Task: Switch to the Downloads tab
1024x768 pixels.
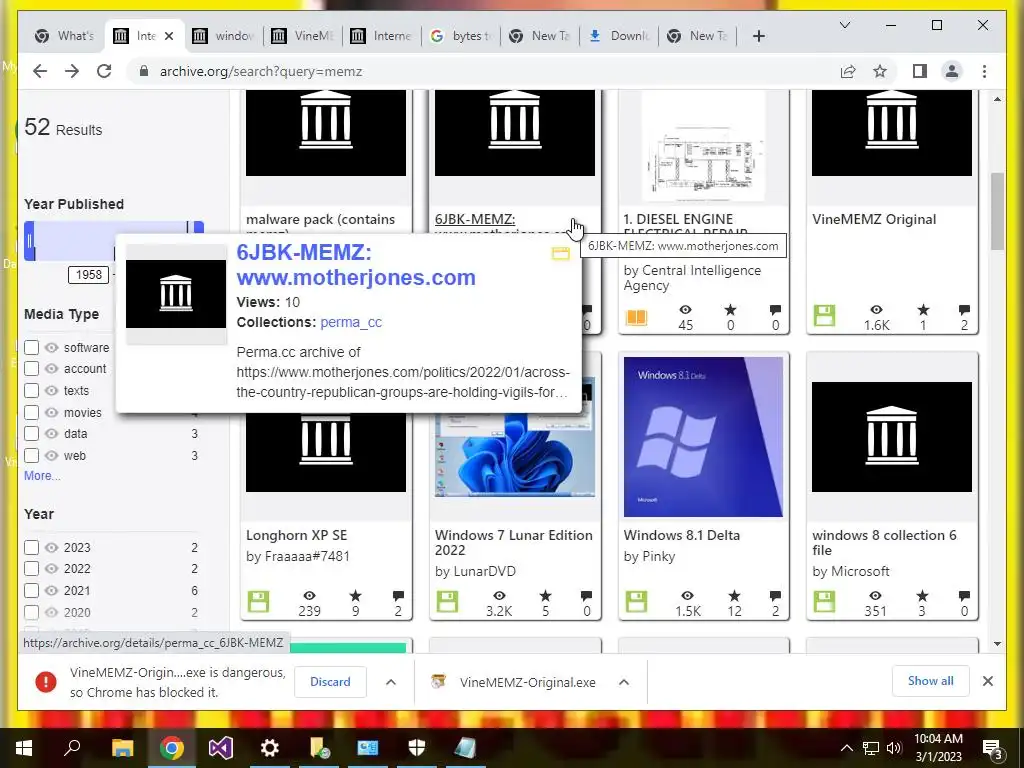Action: (x=619, y=36)
